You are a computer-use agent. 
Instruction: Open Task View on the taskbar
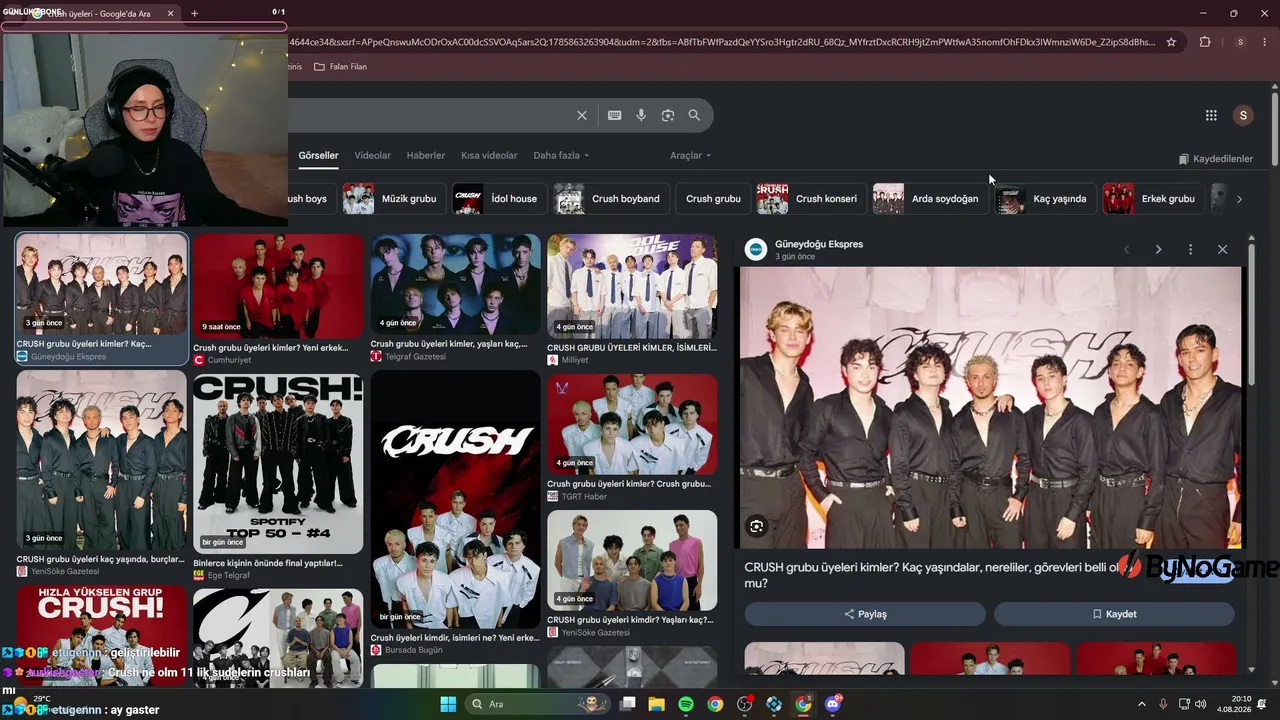click(x=628, y=704)
